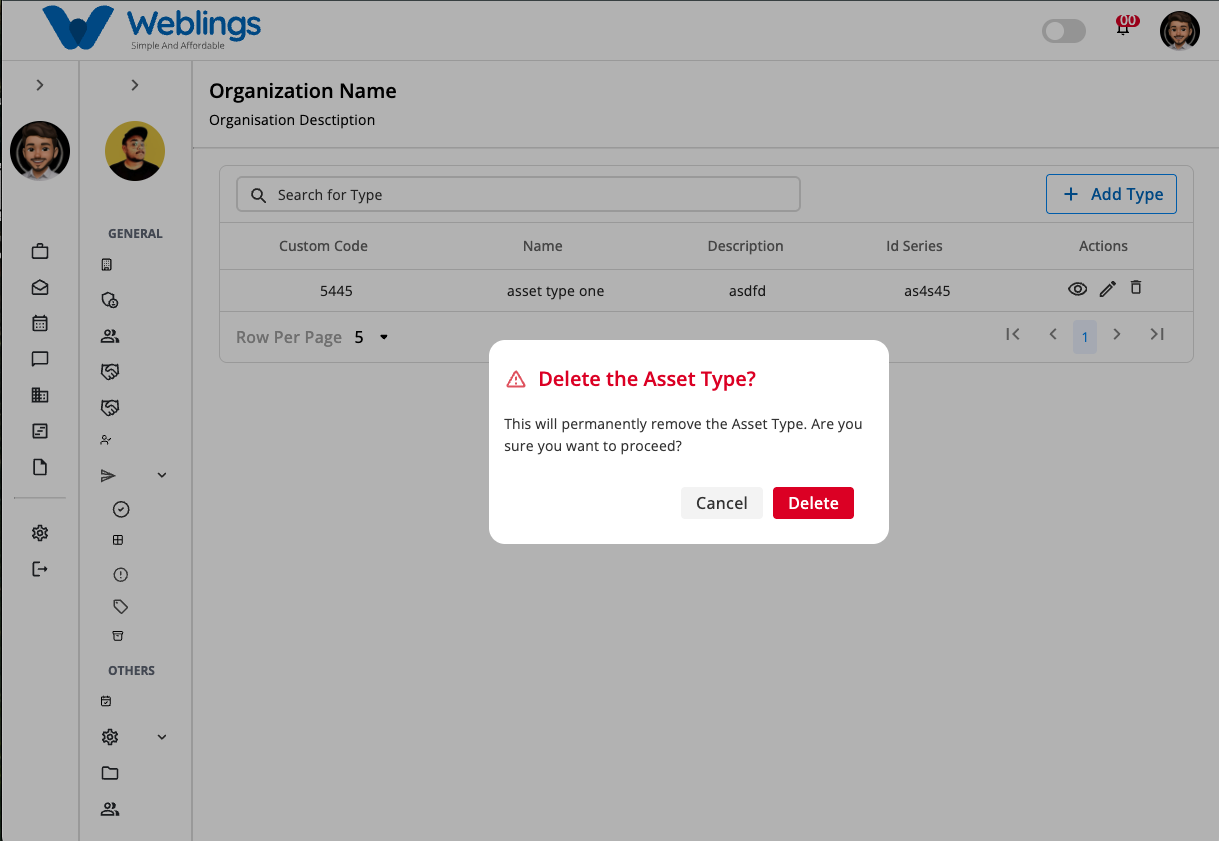Screen dimensions: 1219x841
Task: Open the archive box icon above OTHERS
Action: tap(118, 636)
